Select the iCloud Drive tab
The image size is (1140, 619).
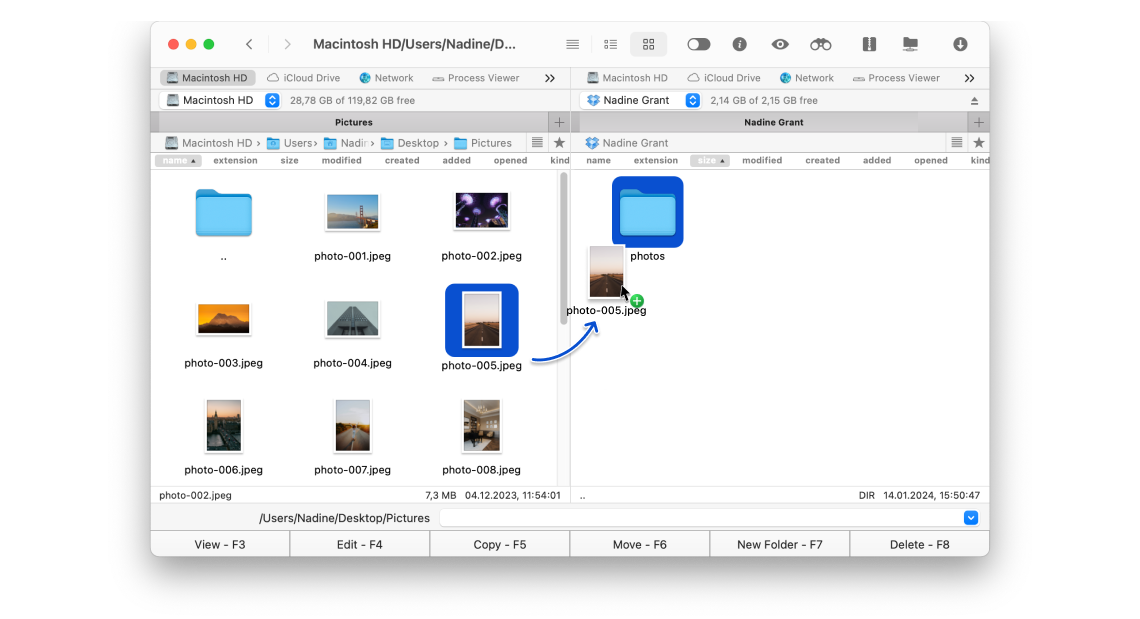[x=304, y=77]
